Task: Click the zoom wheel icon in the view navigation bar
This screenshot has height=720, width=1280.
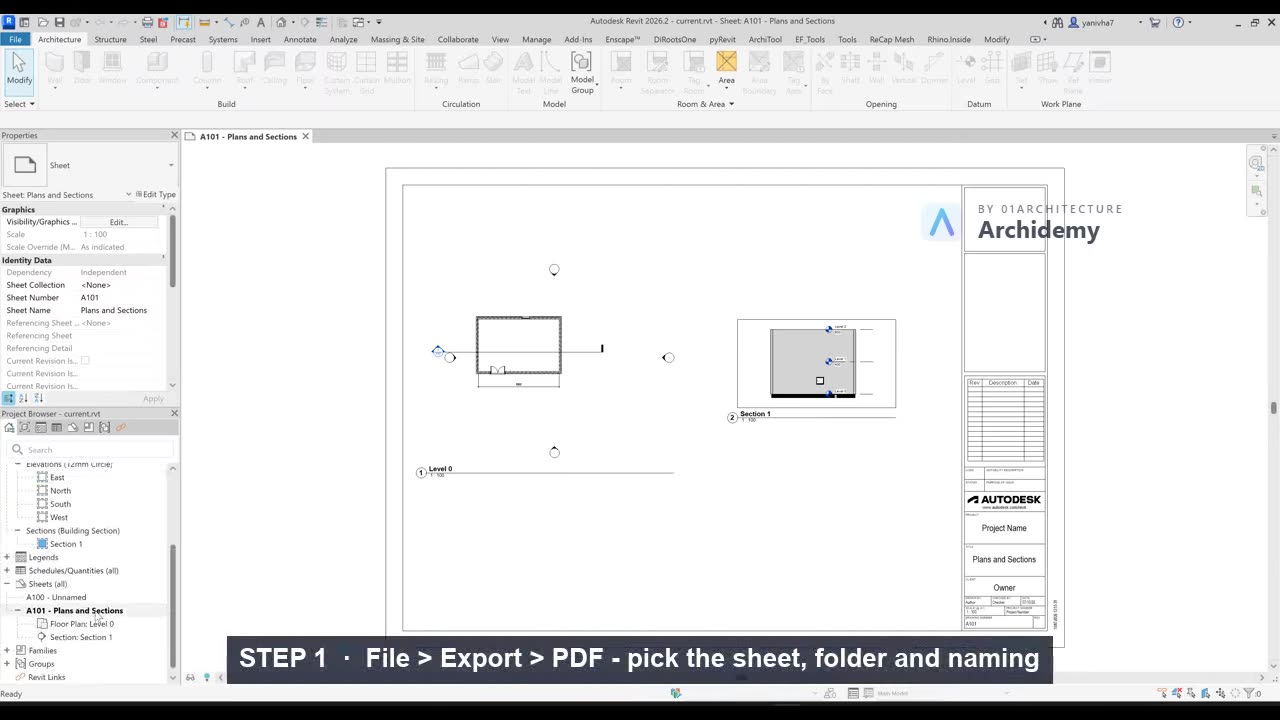Action: tap(1256, 163)
